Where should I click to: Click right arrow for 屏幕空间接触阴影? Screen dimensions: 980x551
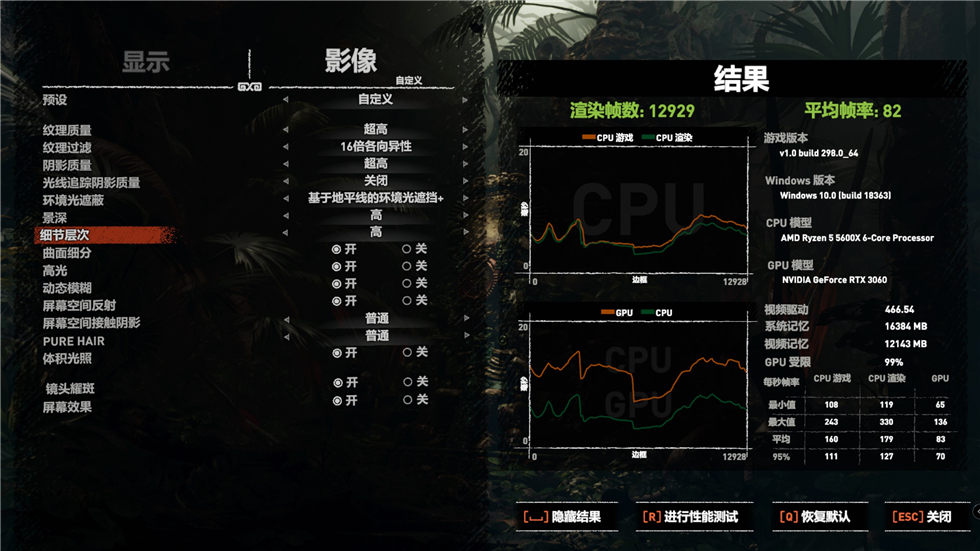pyautogui.click(x=466, y=319)
